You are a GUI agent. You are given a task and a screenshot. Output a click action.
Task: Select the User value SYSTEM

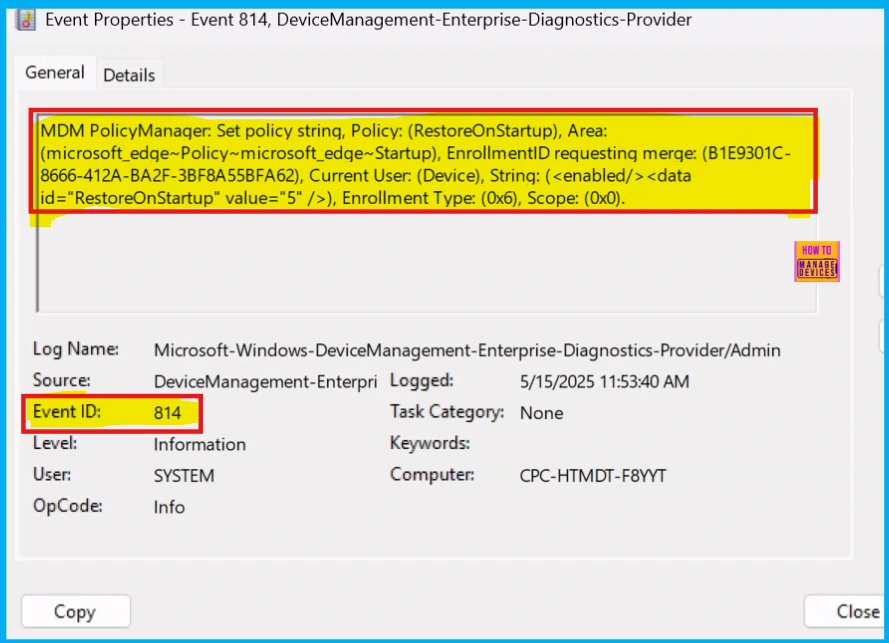pos(184,475)
